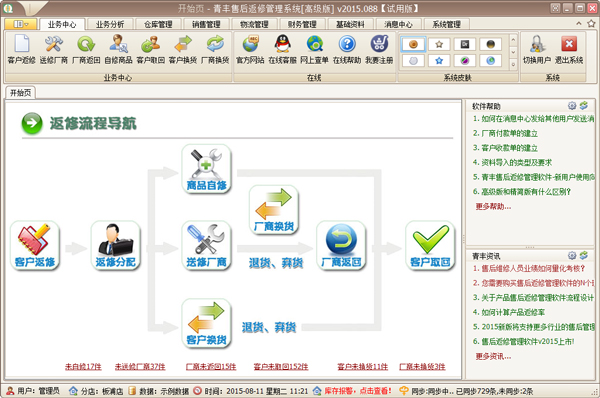This screenshot has width=600, height=398.
Task: Open 厂商换货 step in flow chart
Action: point(274,210)
